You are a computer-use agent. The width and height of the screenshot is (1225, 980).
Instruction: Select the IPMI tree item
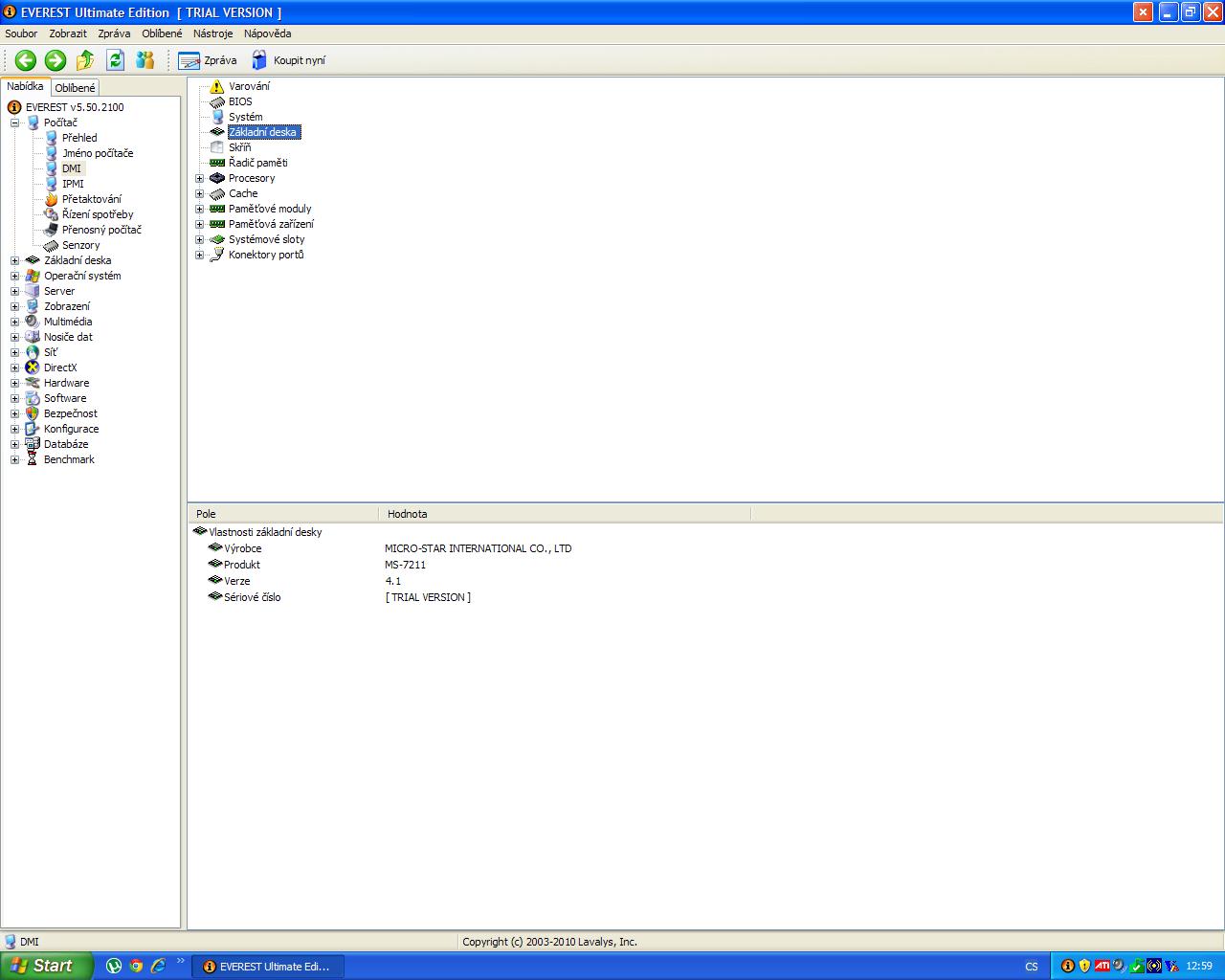pyautogui.click(x=73, y=184)
